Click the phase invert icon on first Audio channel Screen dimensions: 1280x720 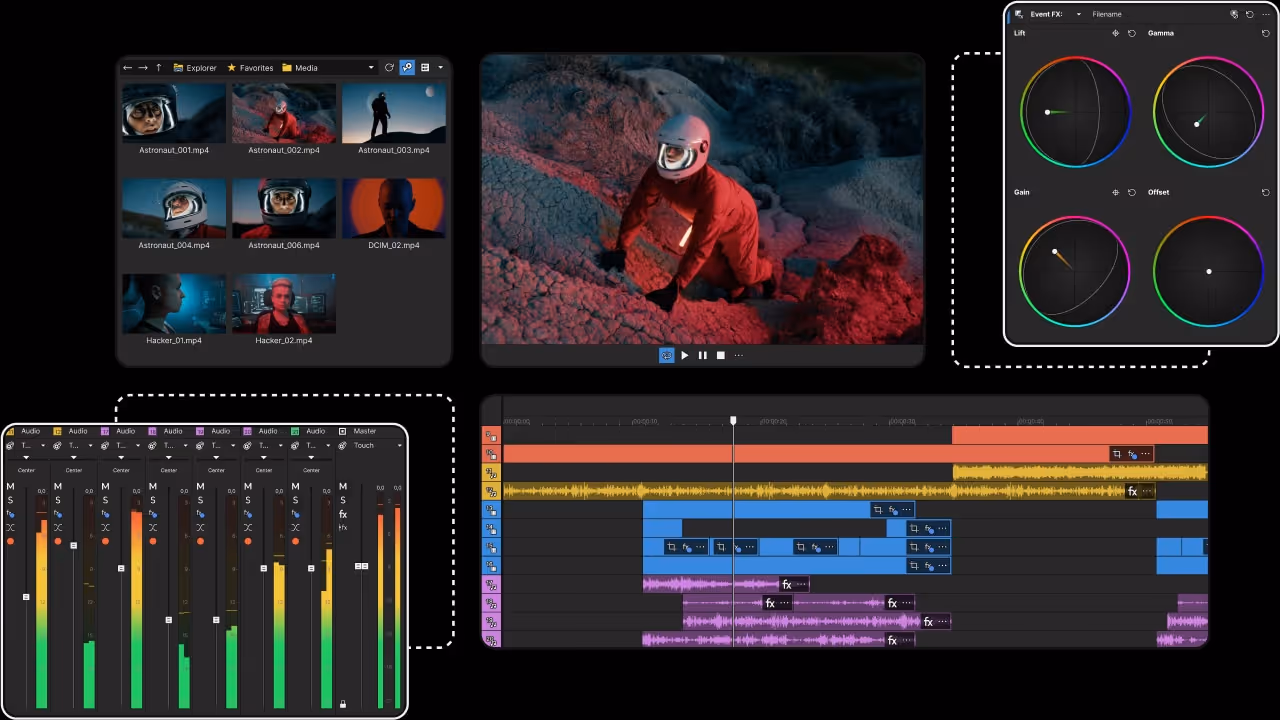tap(10, 528)
